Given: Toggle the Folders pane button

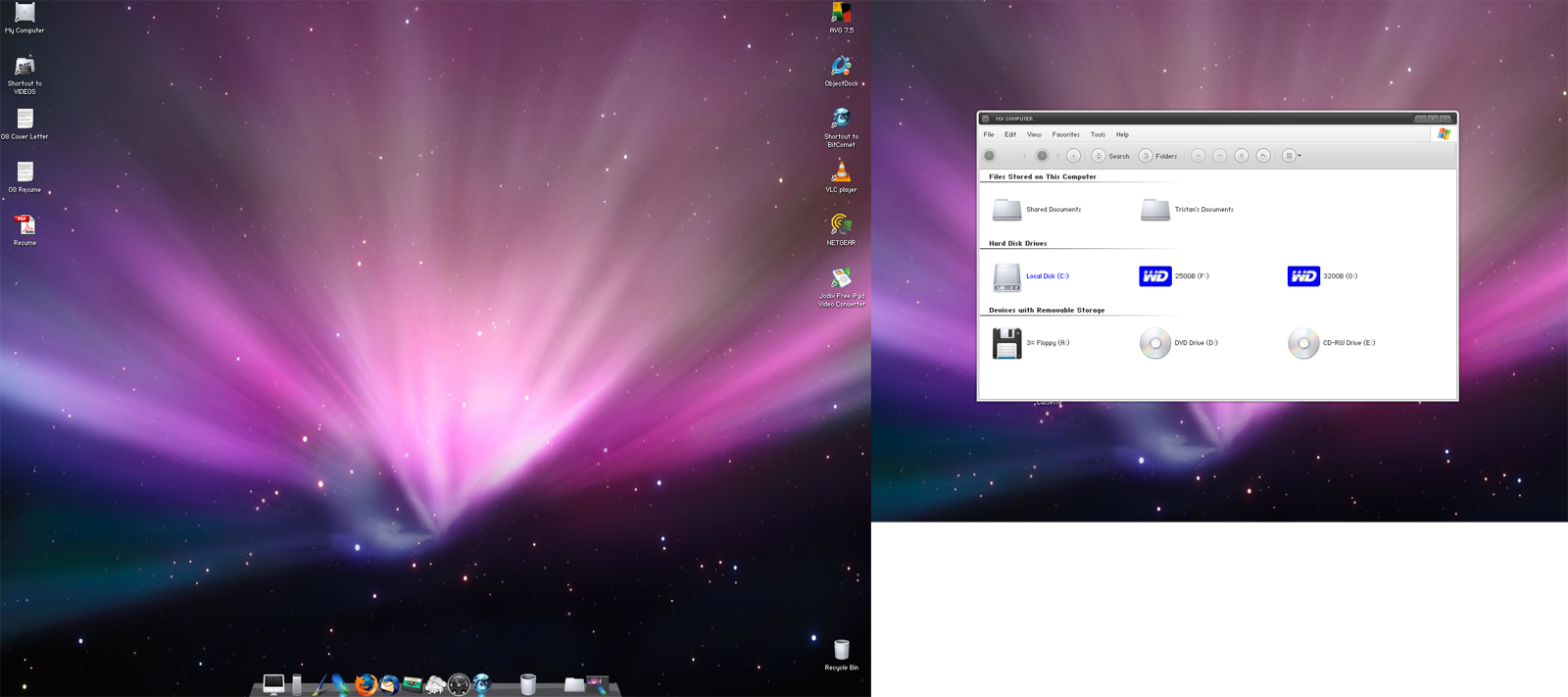Looking at the screenshot, I should (x=1158, y=156).
